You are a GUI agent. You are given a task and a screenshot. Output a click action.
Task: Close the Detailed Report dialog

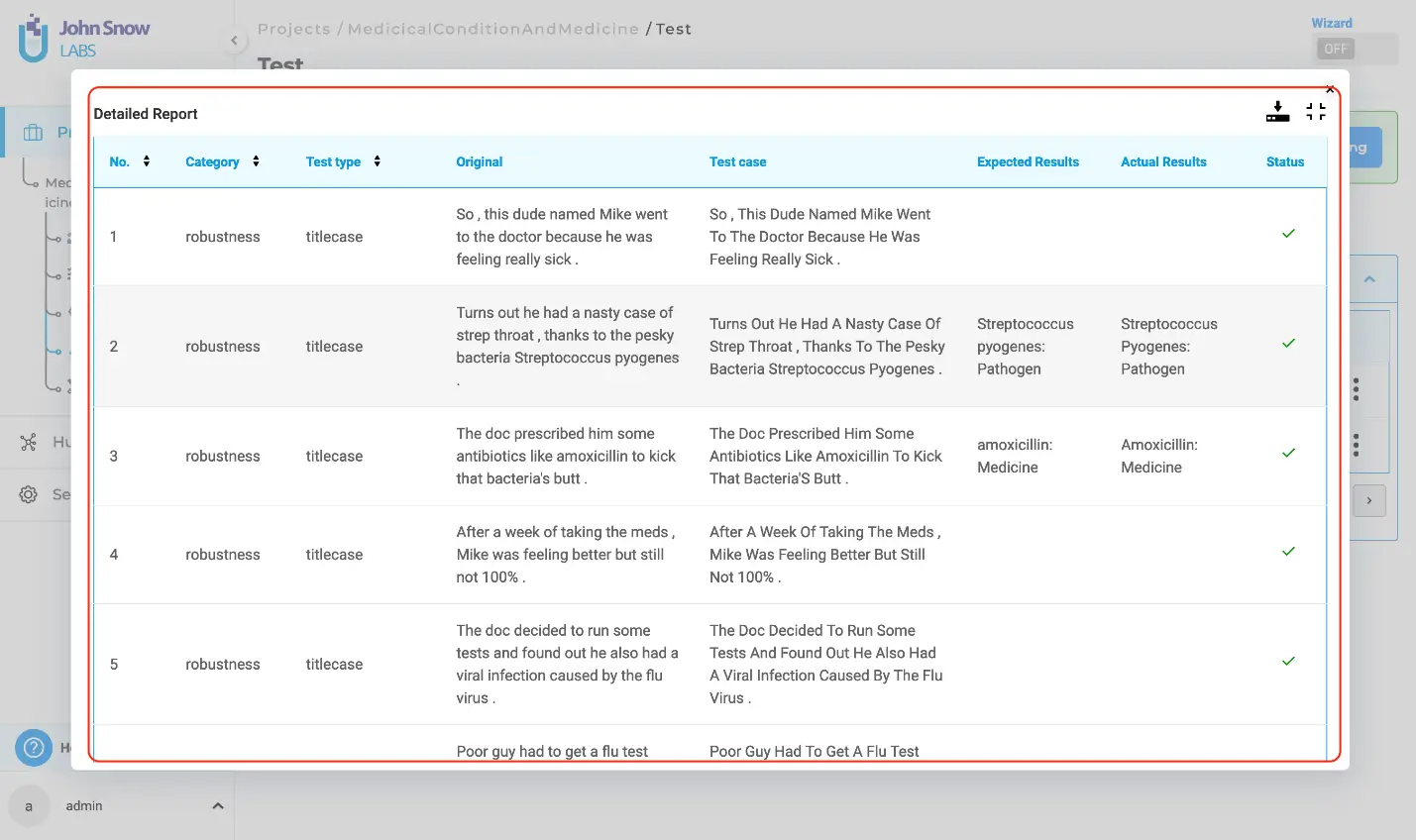click(1330, 89)
